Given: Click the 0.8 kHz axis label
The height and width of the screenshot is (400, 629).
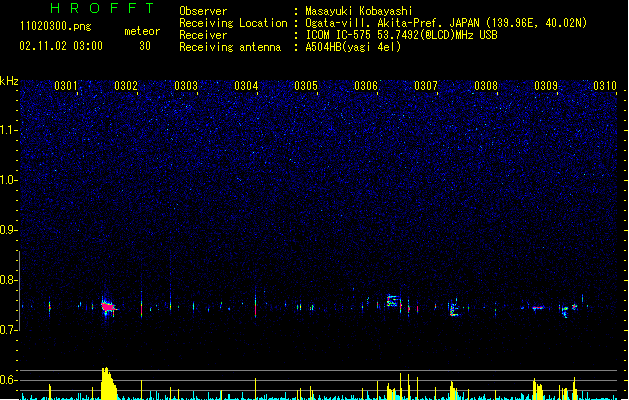Looking at the screenshot, I should point(9,280).
